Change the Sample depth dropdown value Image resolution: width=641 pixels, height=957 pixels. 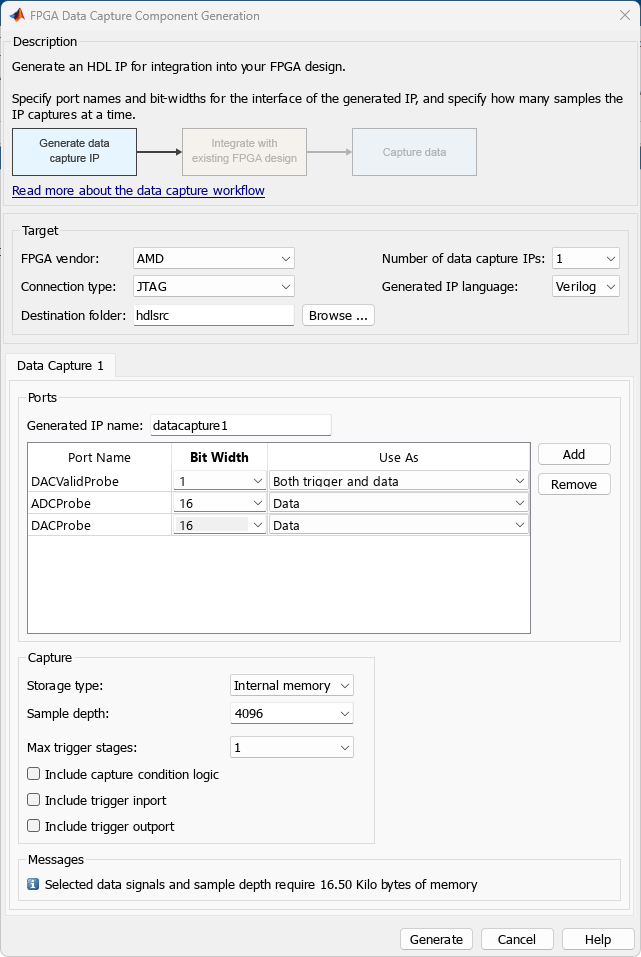tap(291, 714)
